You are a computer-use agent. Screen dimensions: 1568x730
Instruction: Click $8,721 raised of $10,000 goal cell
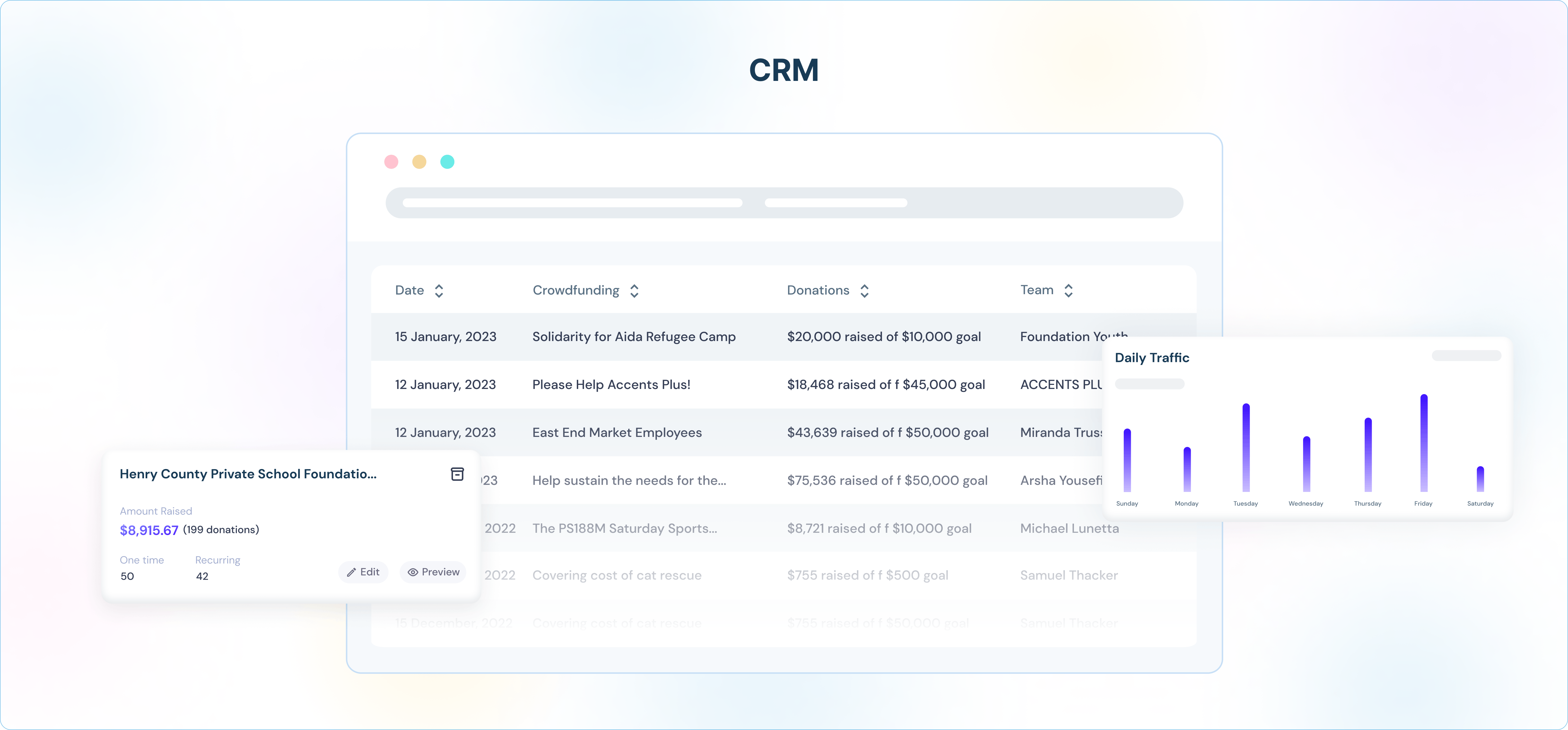[x=879, y=528]
